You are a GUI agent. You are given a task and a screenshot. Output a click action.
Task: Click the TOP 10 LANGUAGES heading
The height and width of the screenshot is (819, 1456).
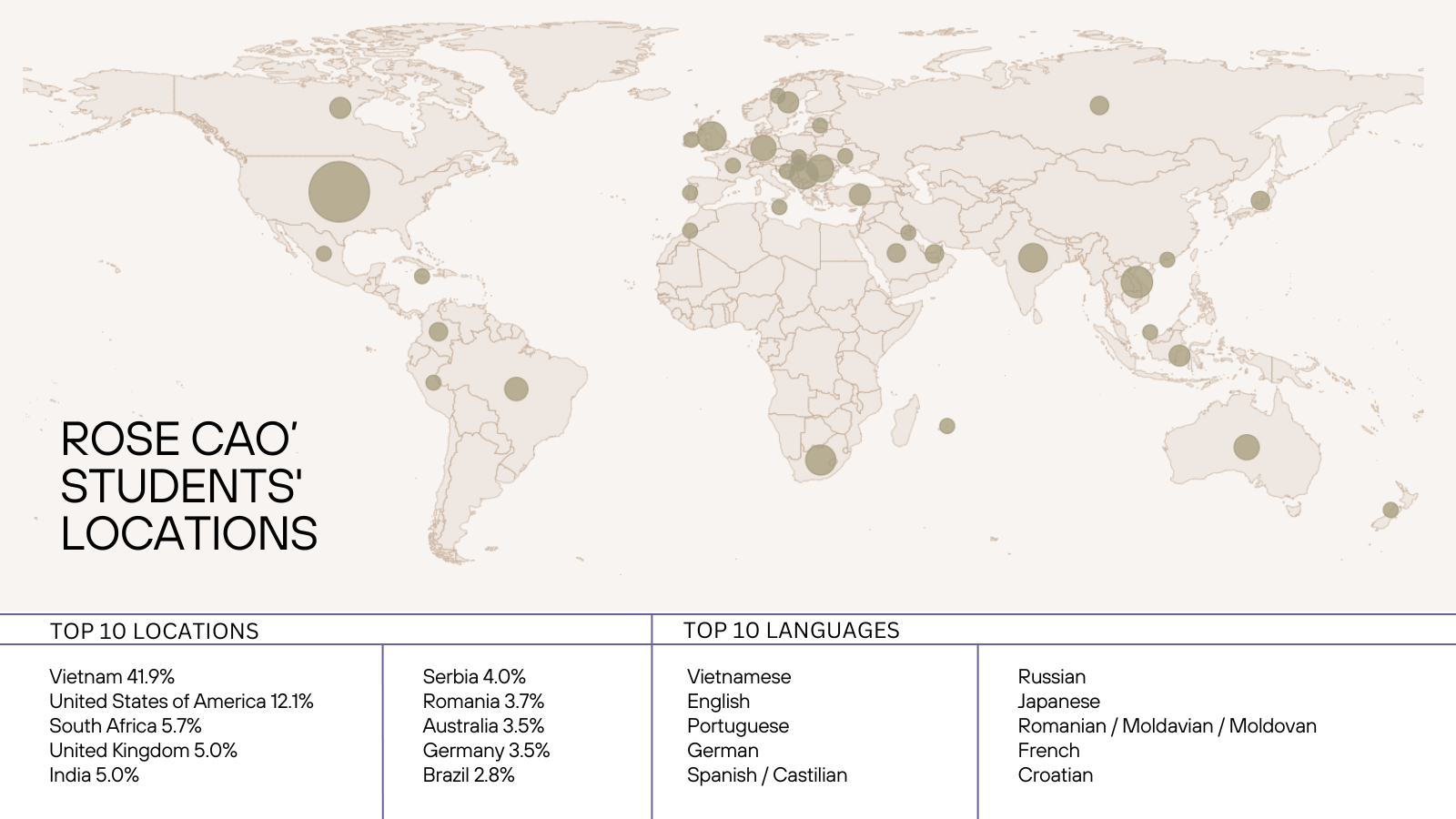791,630
